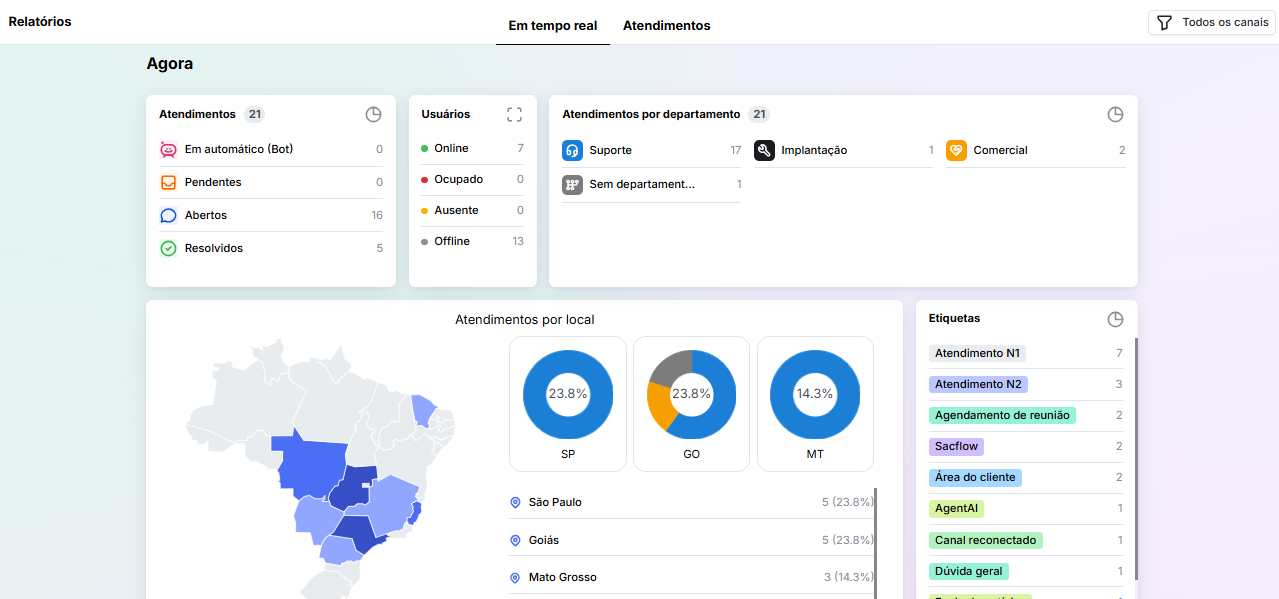Viewport: 1279px width, 599px height.
Task: Click the Mato Grosso location row
Action: pyautogui.click(x=690, y=577)
